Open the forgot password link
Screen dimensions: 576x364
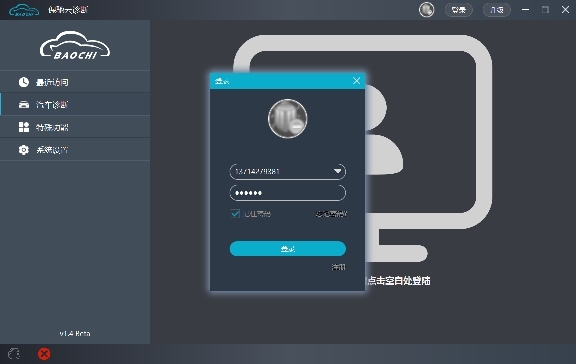click(x=331, y=214)
